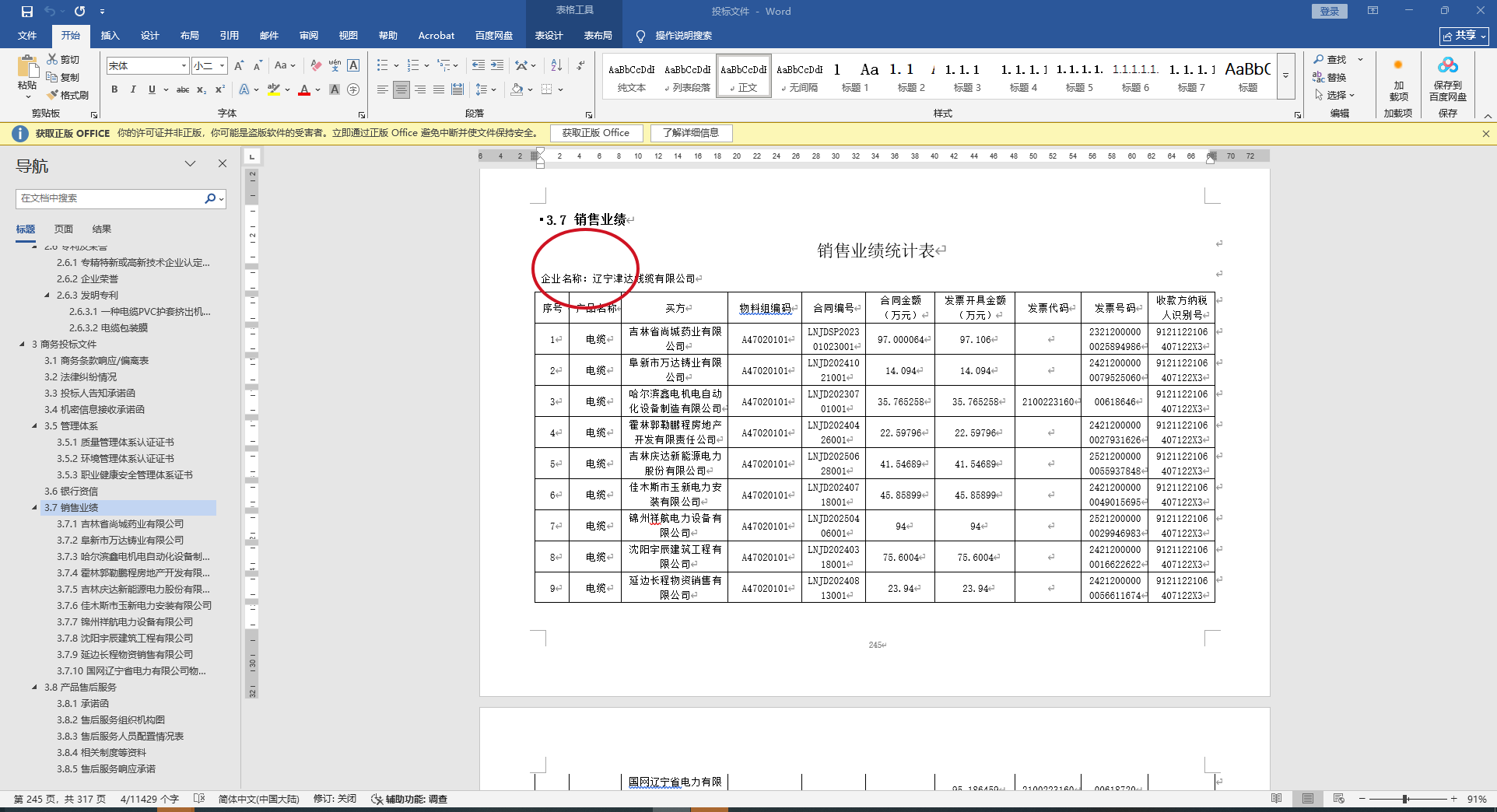
Task: Click the 共享 (Share) button
Action: (1464, 36)
